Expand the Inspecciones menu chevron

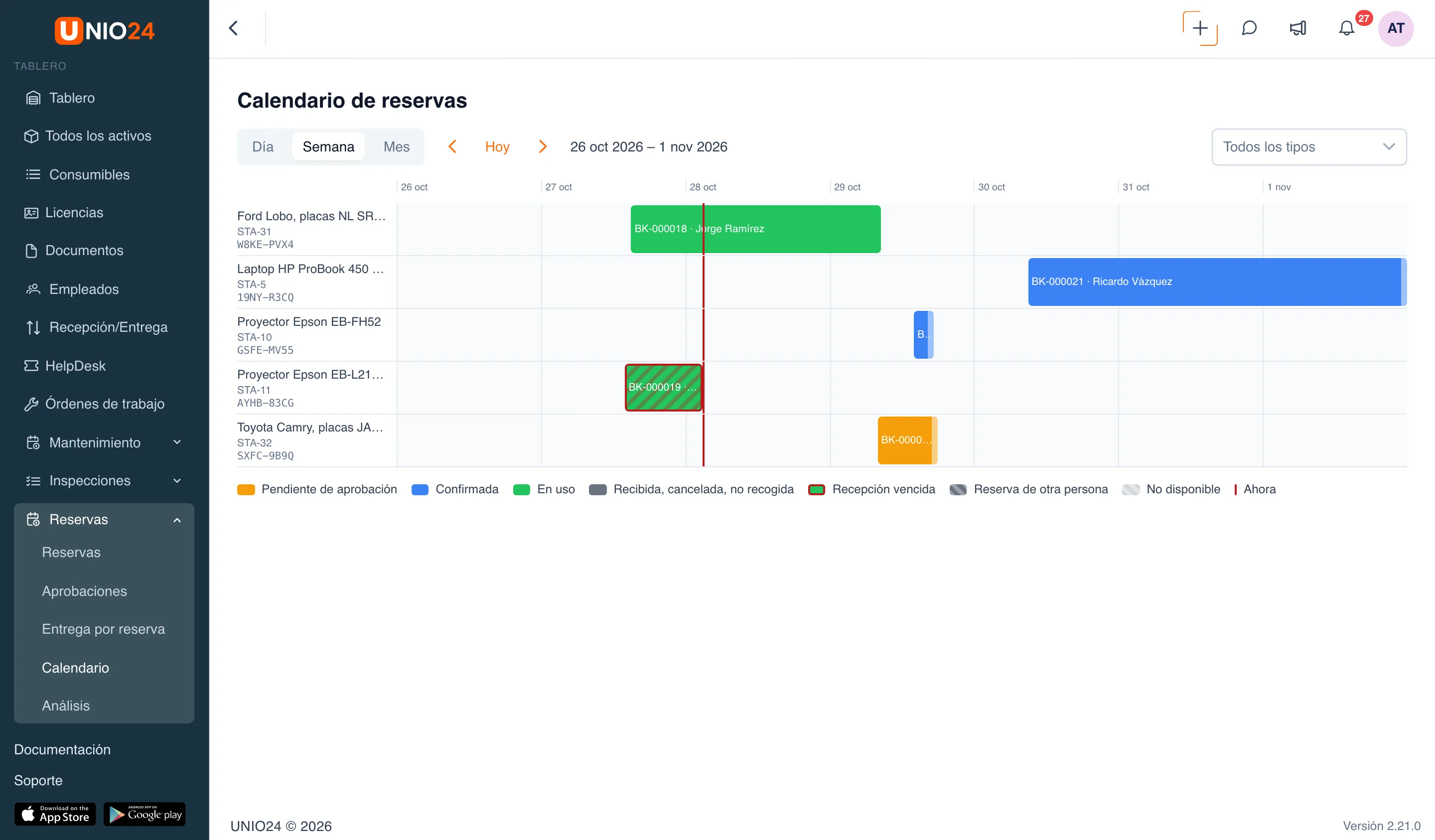(177, 481)
